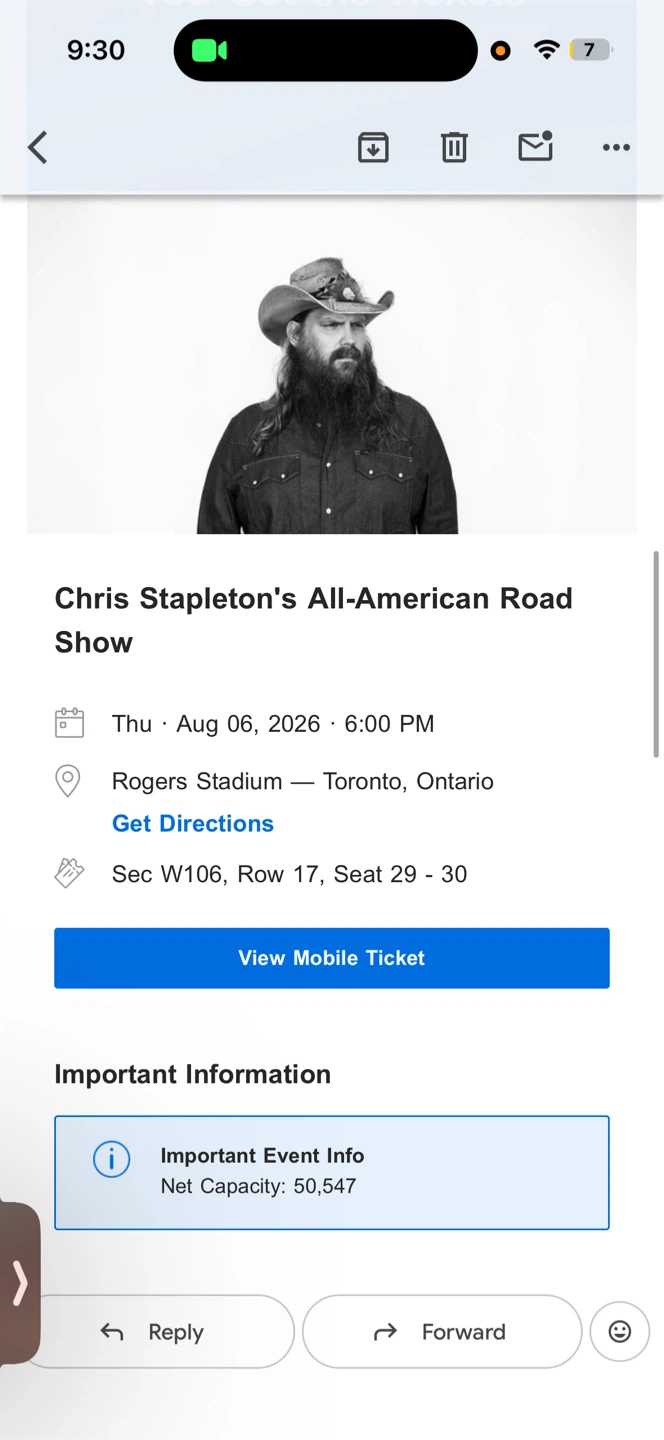The width and height of the screenshot is (664, 1440).
Task: Archive this email with the archive icon
Action: (x=373, y=148)
